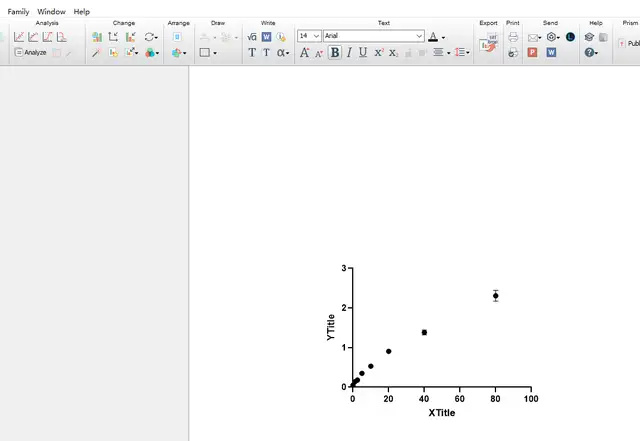Open the color scheme circles dropdown
Image resolution: width=640 pixels, height=441 pixels.
coord(152,53)
